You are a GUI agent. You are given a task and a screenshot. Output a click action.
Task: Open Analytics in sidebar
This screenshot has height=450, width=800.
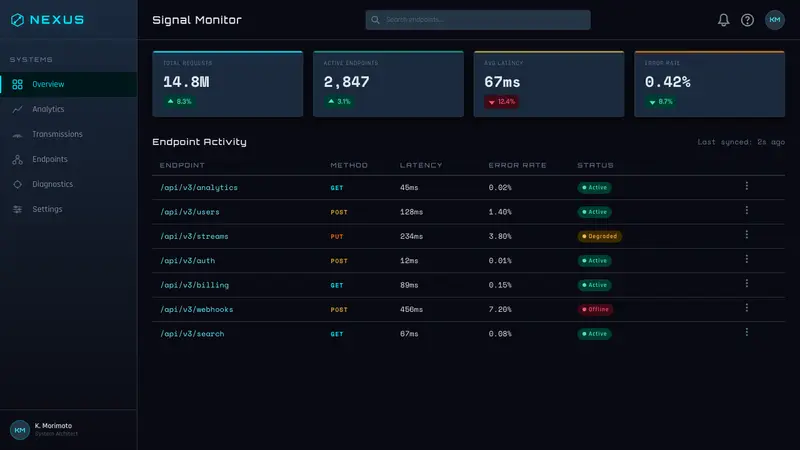click(68, 109)
